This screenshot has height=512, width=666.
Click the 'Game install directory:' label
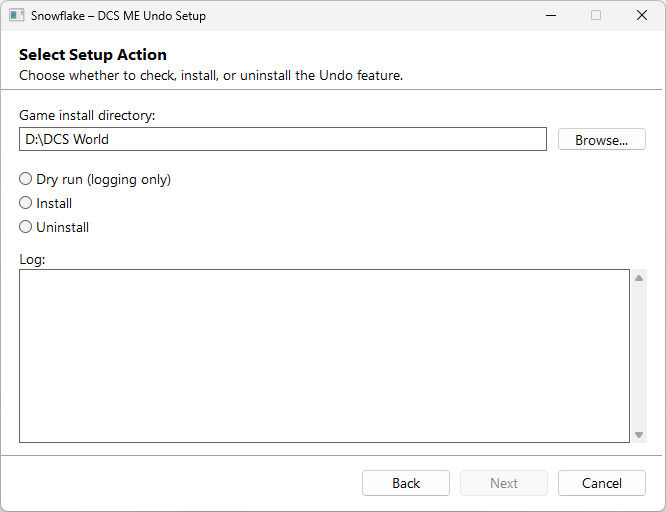[87, 115]
